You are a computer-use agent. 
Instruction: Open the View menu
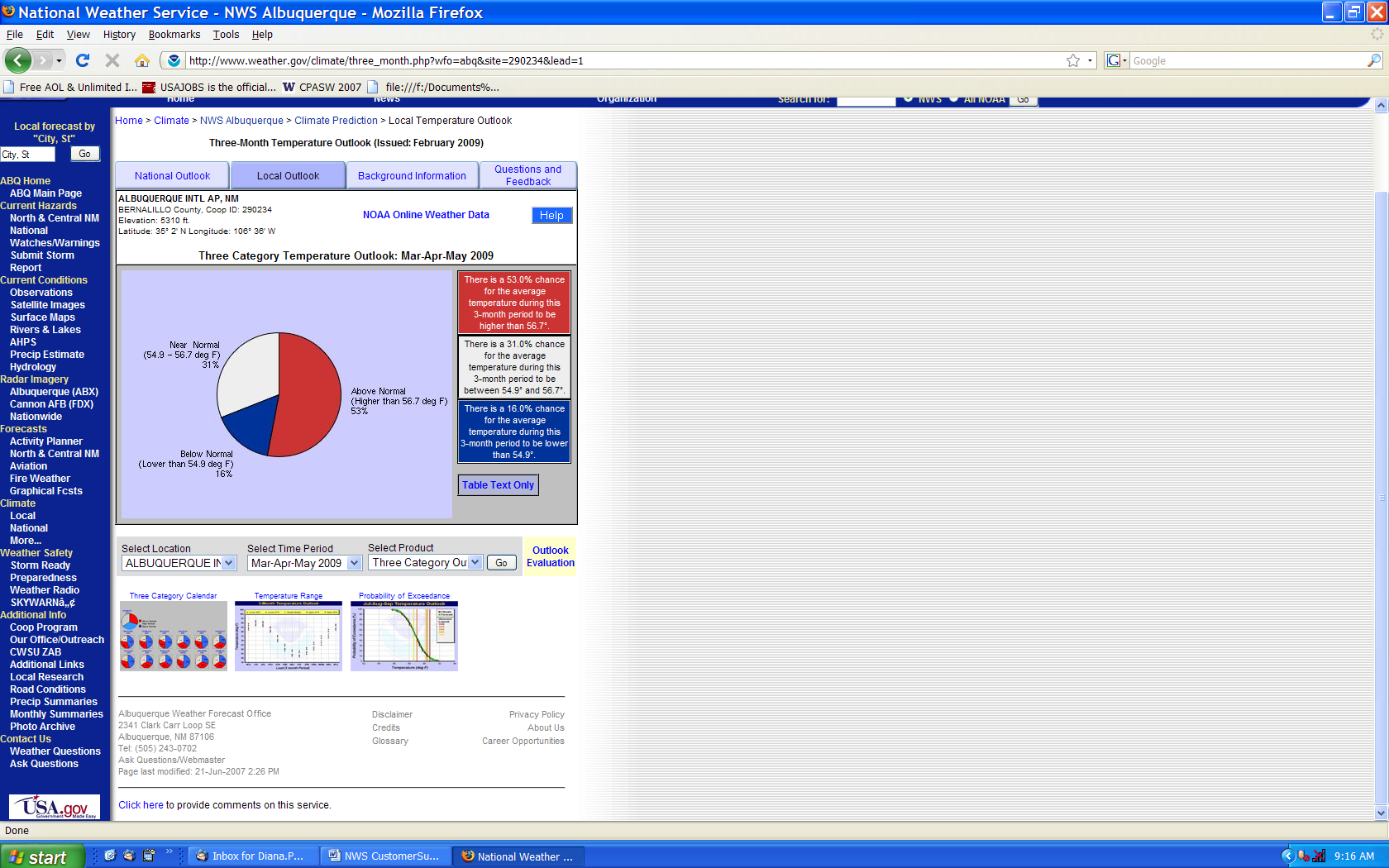coord(79,35)
